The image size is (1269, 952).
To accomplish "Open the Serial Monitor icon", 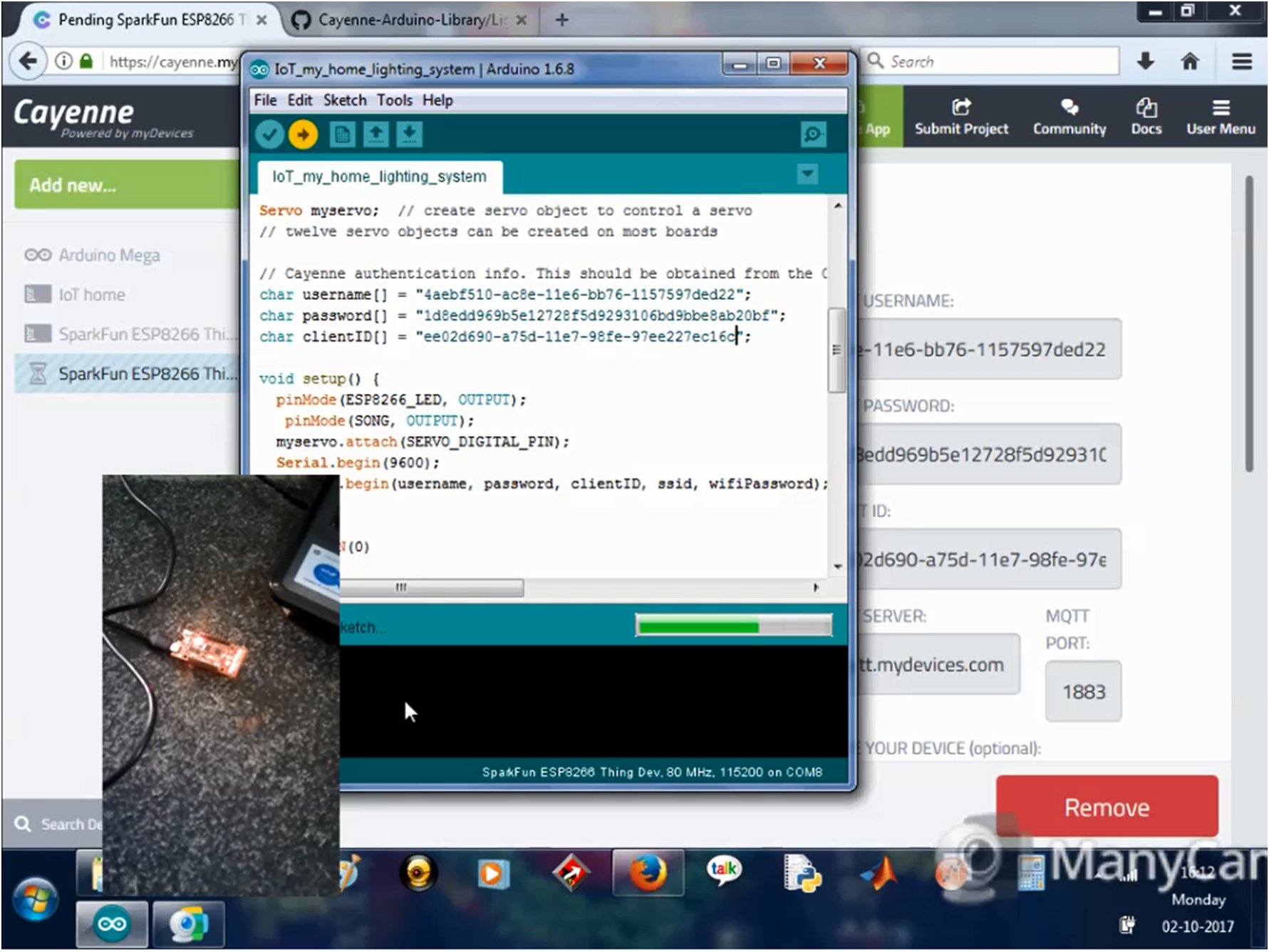I will tap(812, 134).
